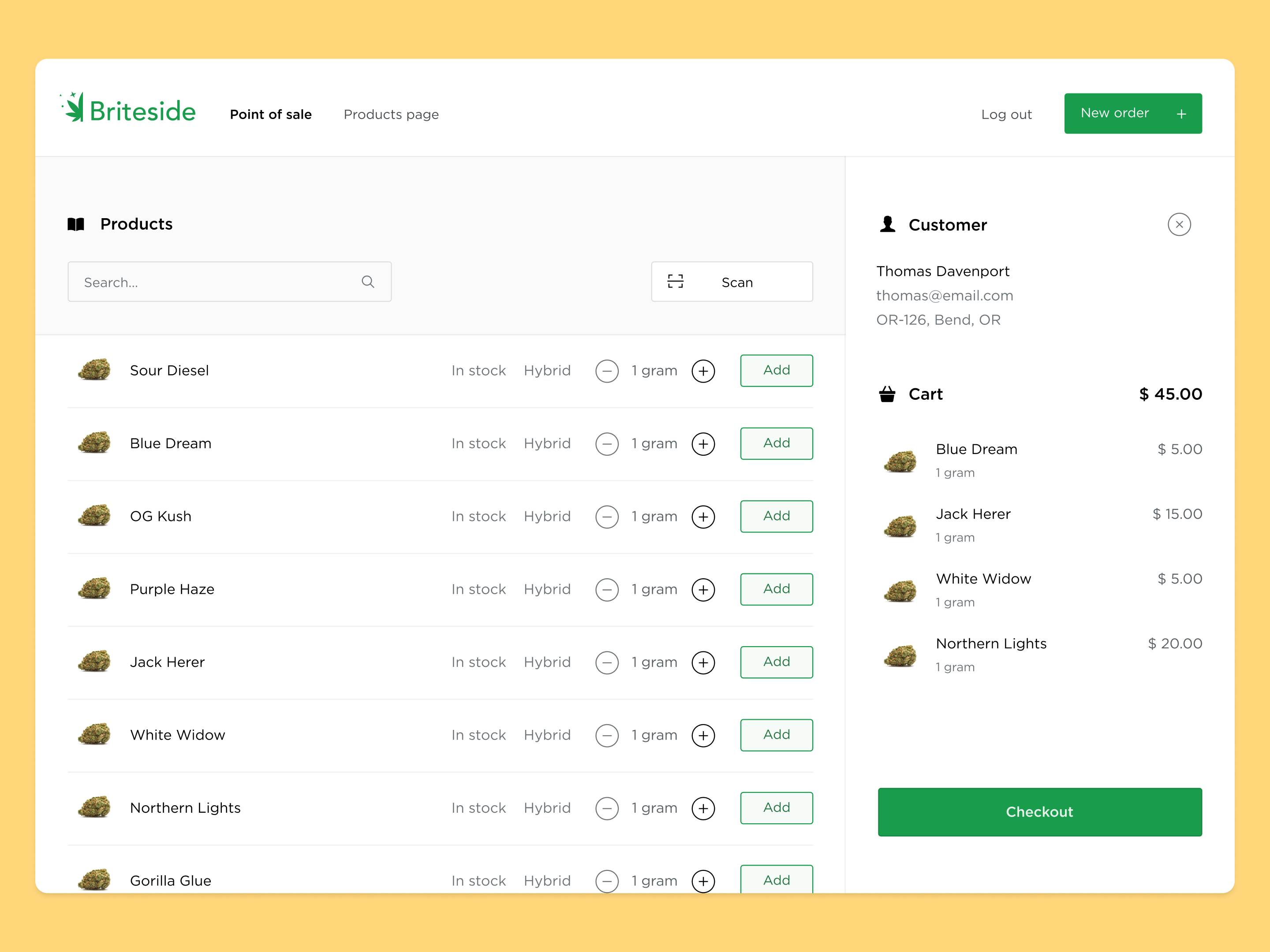Decrease Northern Lights quantity in product list
1270x952 pixels.
[x=607, y=808]
